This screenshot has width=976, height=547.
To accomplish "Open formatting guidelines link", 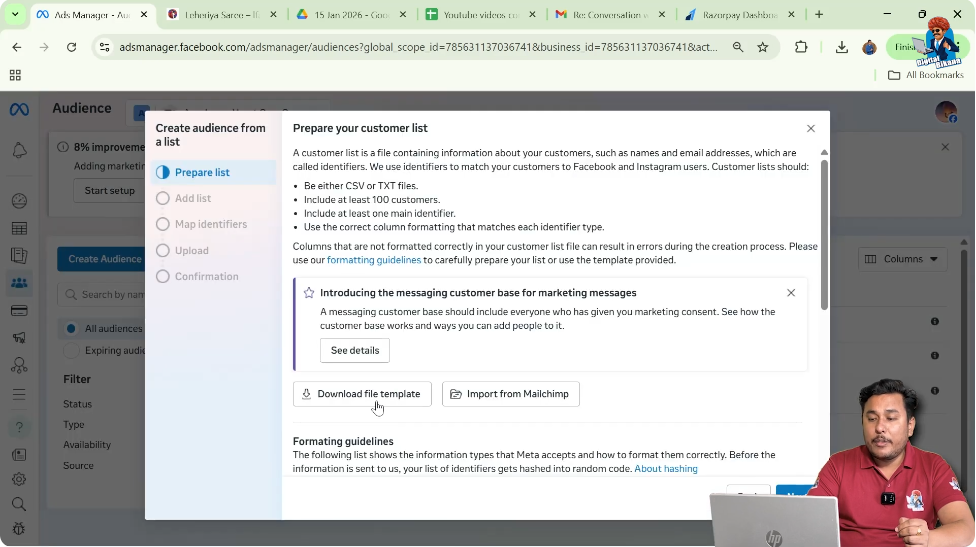I will pyautogui.click(x=374, y=260).
